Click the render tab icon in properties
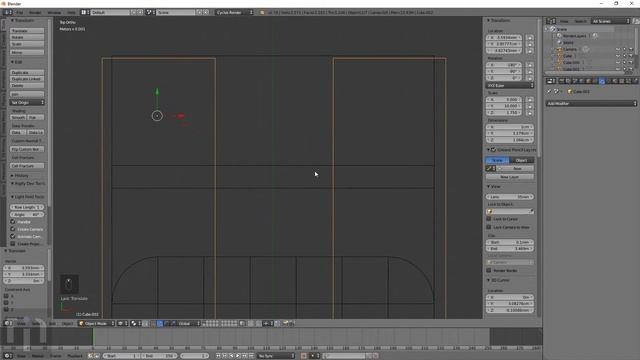 coord(562,81)
